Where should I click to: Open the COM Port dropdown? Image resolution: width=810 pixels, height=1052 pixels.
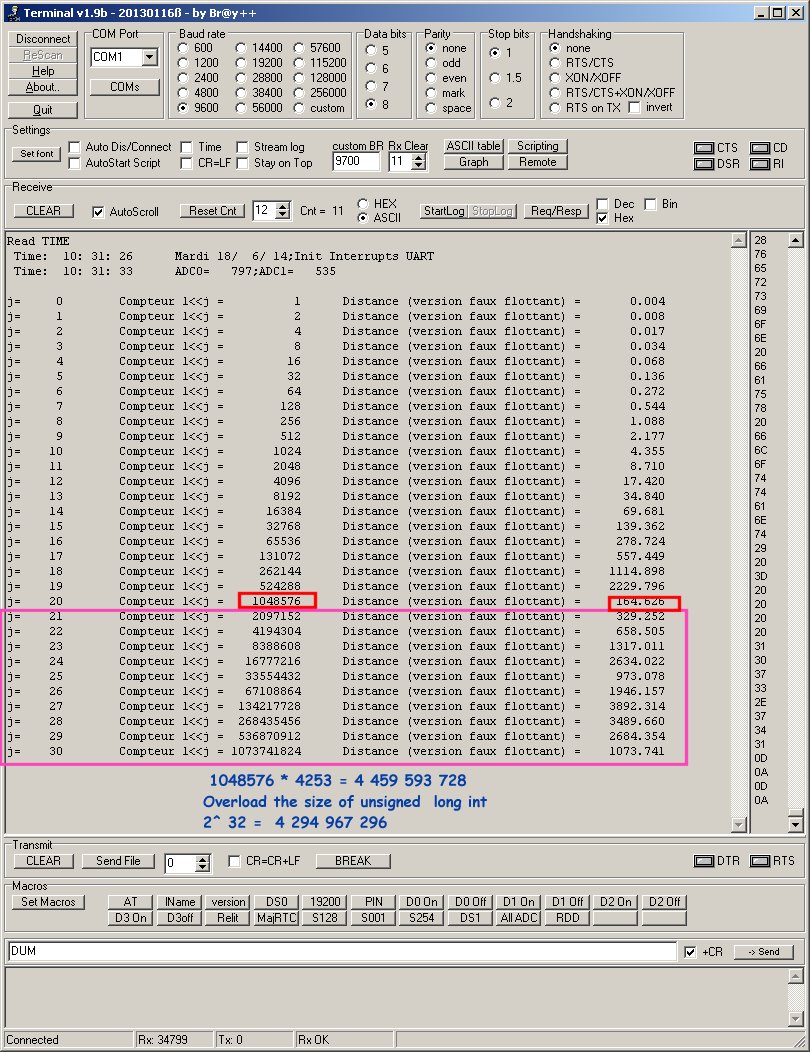(x=150, y=57)
